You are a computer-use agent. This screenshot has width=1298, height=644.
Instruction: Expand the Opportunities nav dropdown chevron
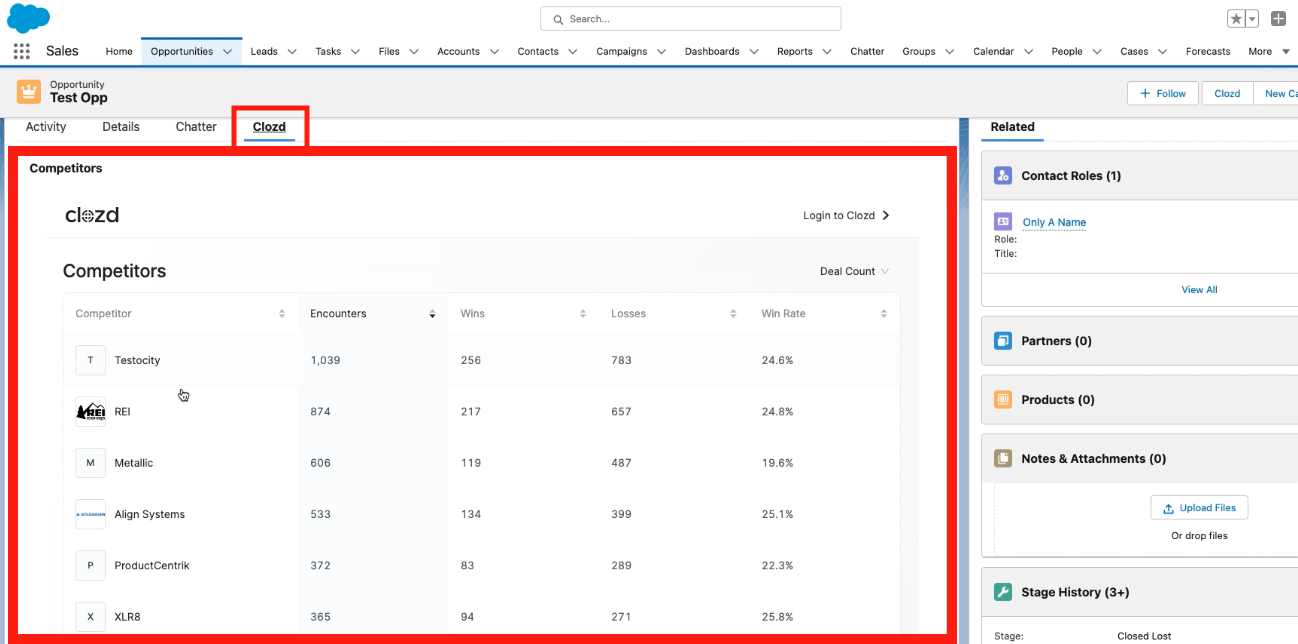click(228, 51)
